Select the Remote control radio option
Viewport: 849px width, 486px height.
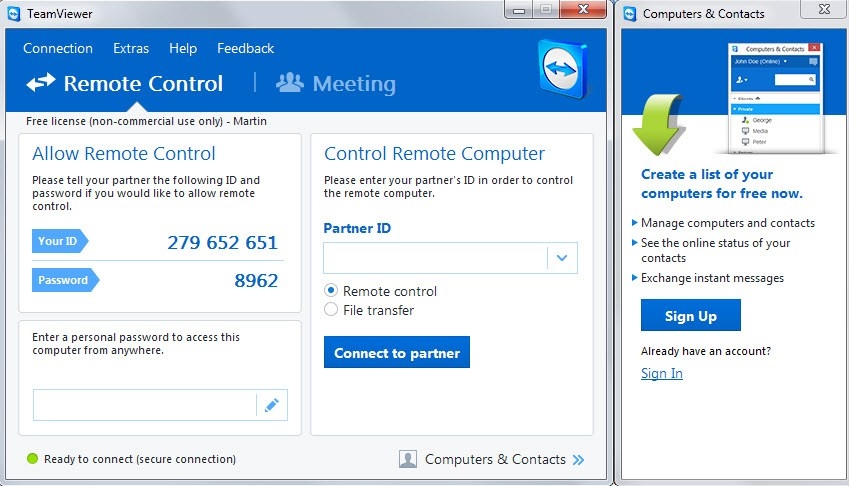(331, 291)
